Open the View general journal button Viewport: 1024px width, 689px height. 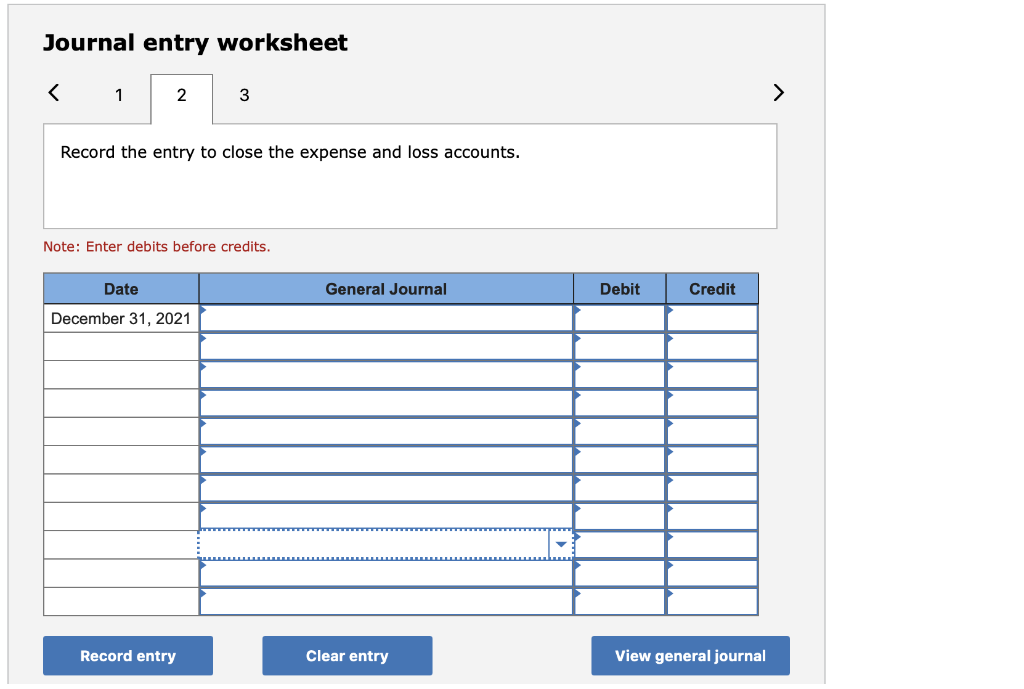(689, 655)
